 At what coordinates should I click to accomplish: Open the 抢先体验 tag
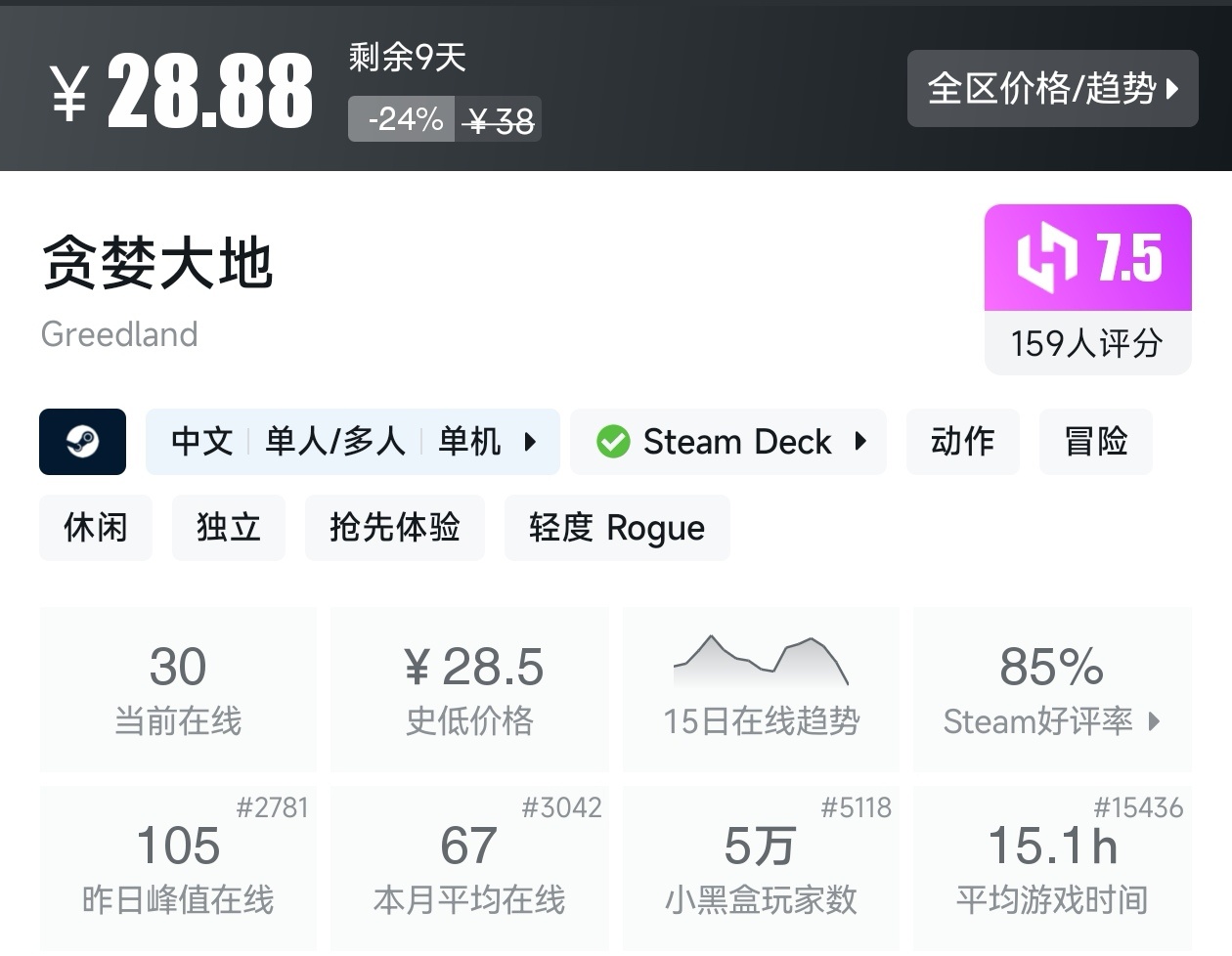coord(394,528)
